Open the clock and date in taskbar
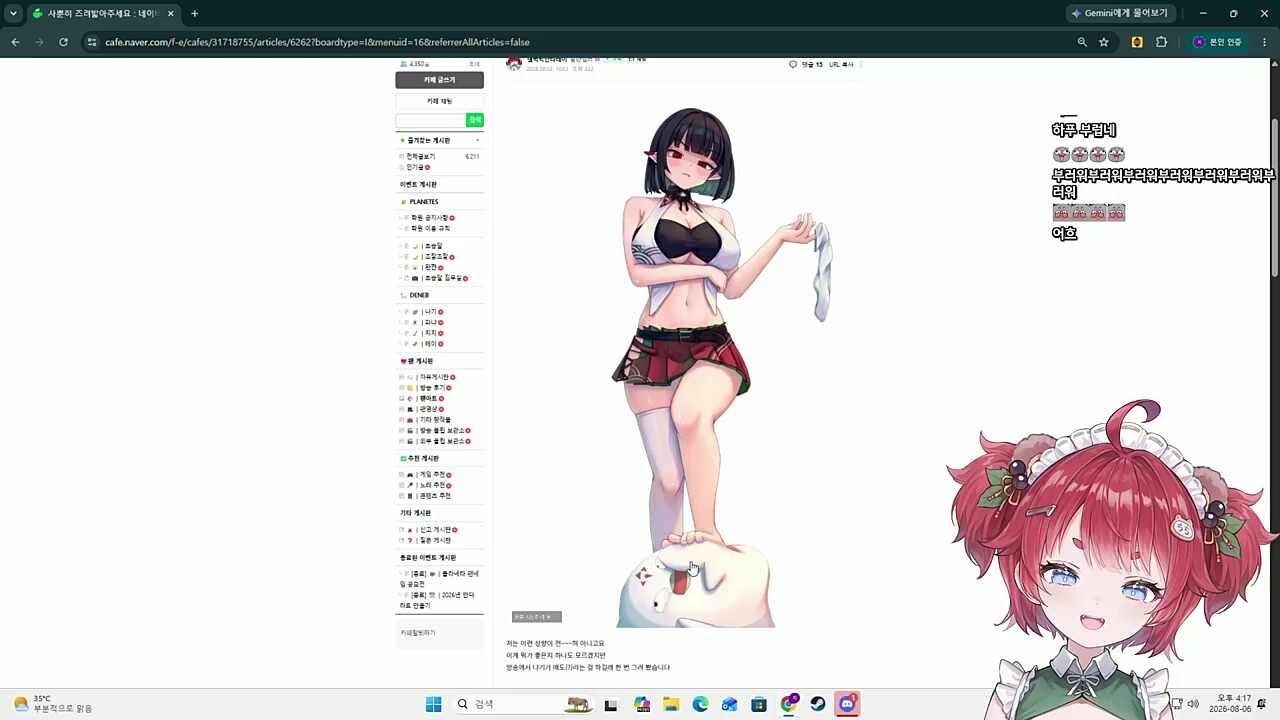The height and width of the screenshot is (720, 1280). pyautogui.click(x=1229, y=704)
